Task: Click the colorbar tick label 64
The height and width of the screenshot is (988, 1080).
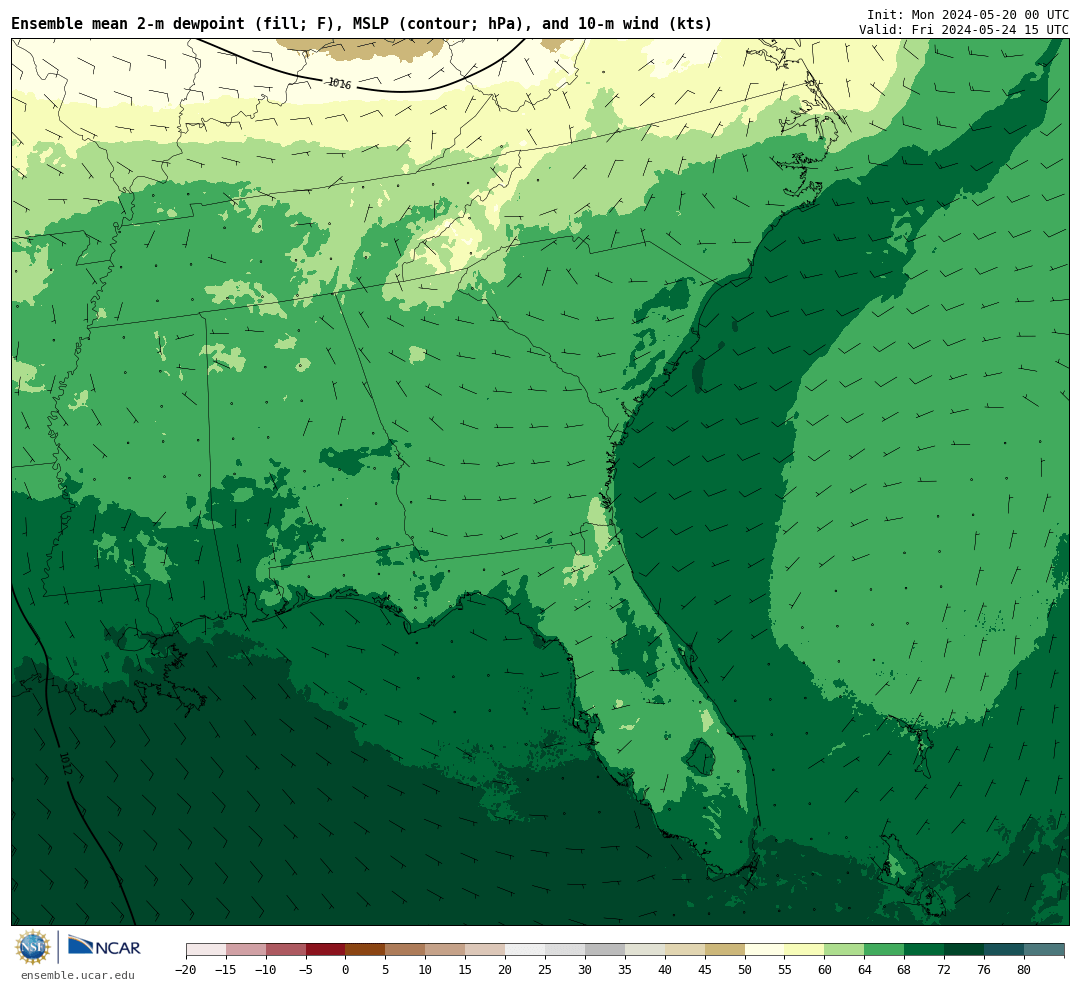Action: (865, 969)
